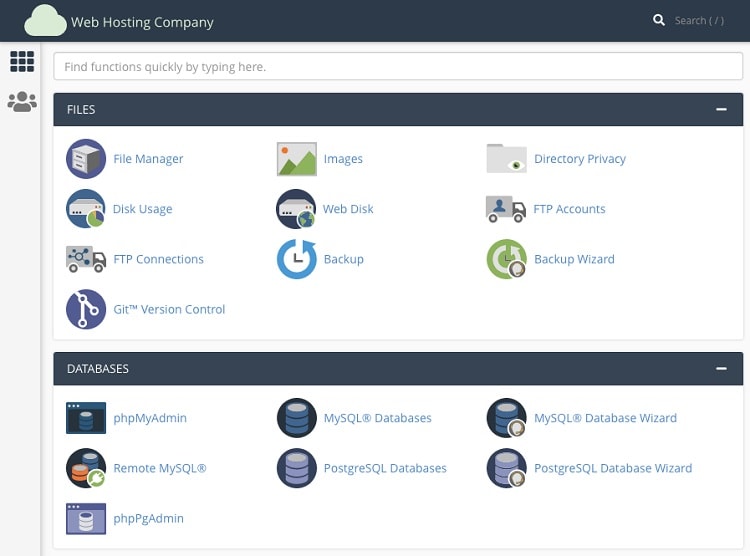750x556 pixels.
Task: Start the MySQL® Database Wizard link
Action: (605, 418)
